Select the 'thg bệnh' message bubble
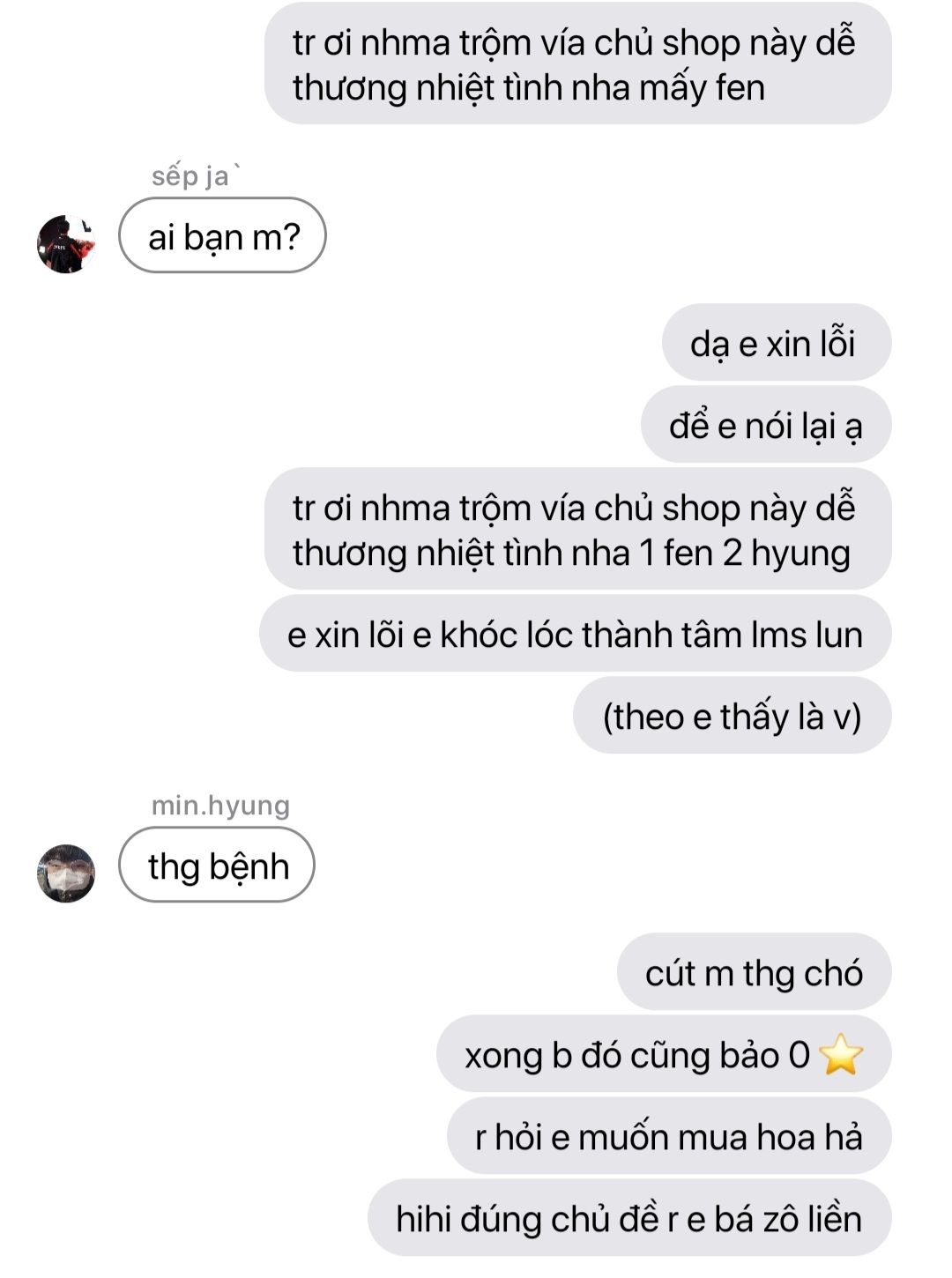 point(217,865)
